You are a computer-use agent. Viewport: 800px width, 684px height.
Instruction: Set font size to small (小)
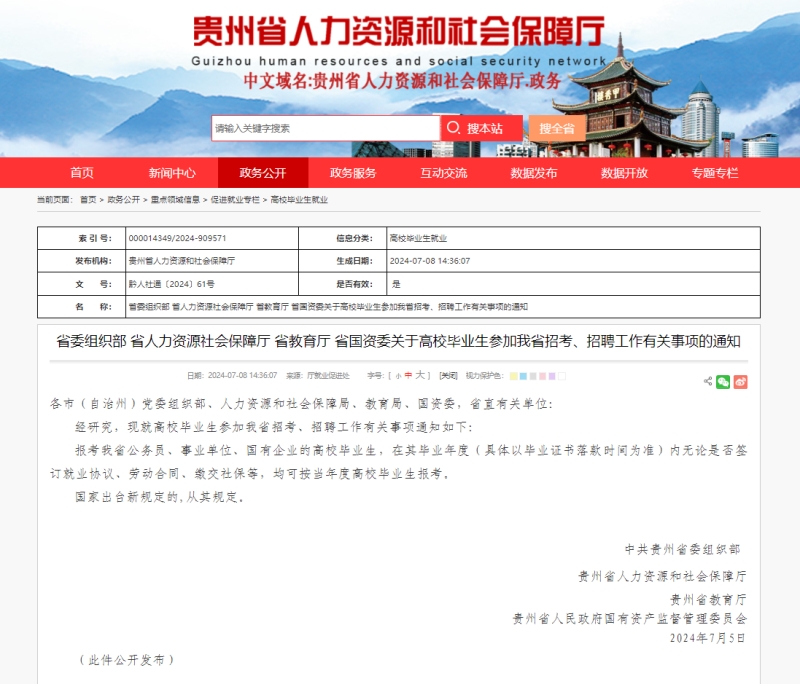tap(397, 376)
